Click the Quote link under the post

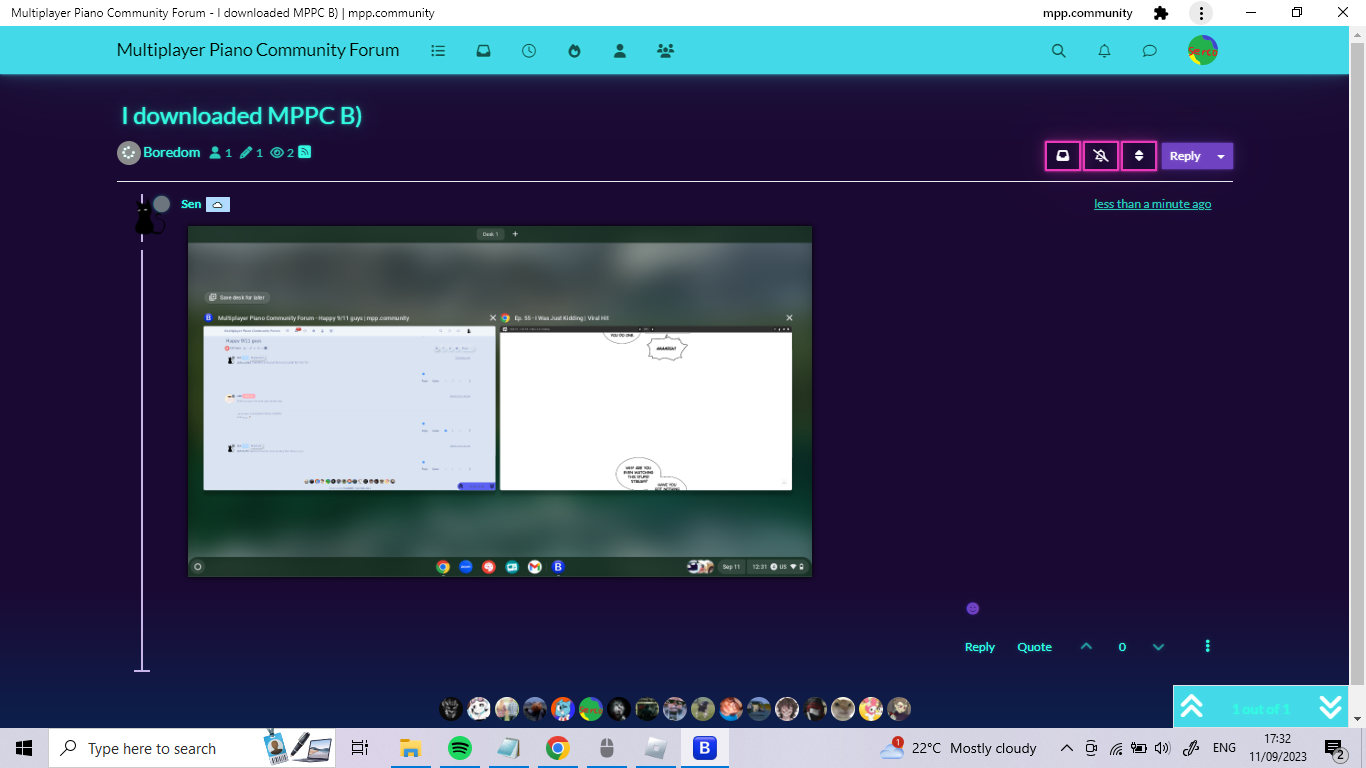pyautogui.click(x=1034, y=647)
